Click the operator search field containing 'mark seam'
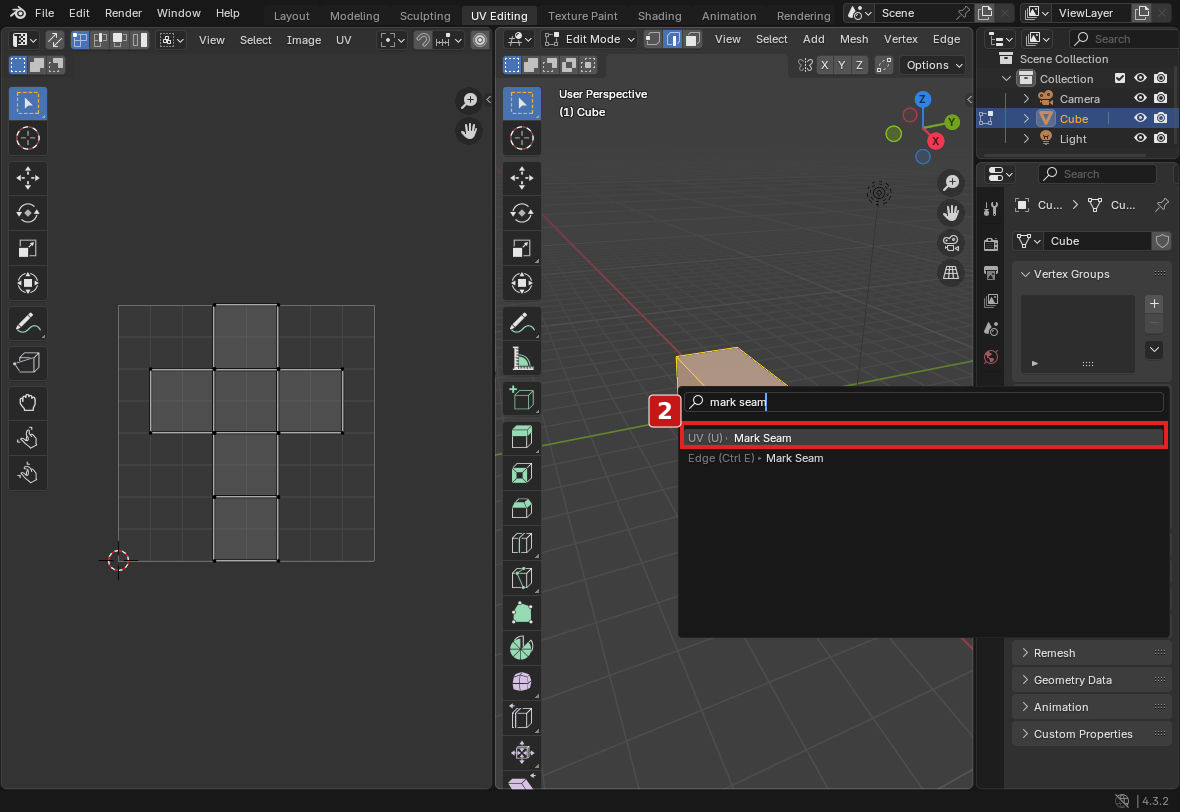1180x812 pixels. point(923,402)
